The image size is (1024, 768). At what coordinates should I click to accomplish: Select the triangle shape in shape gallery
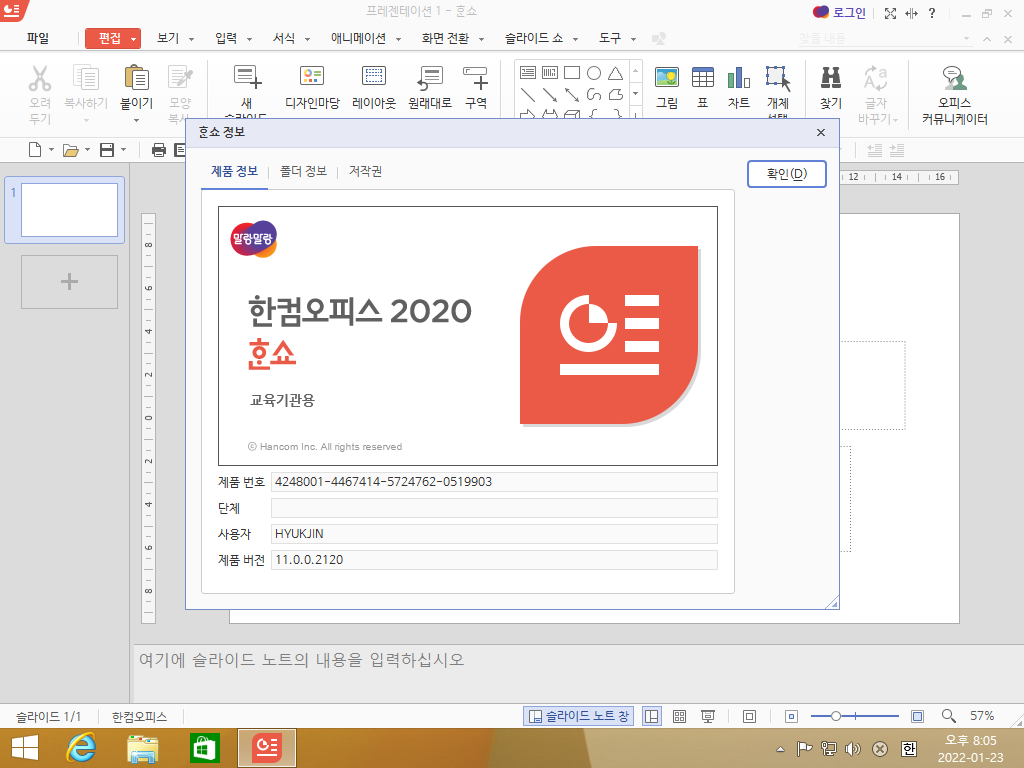pos(615,72)
